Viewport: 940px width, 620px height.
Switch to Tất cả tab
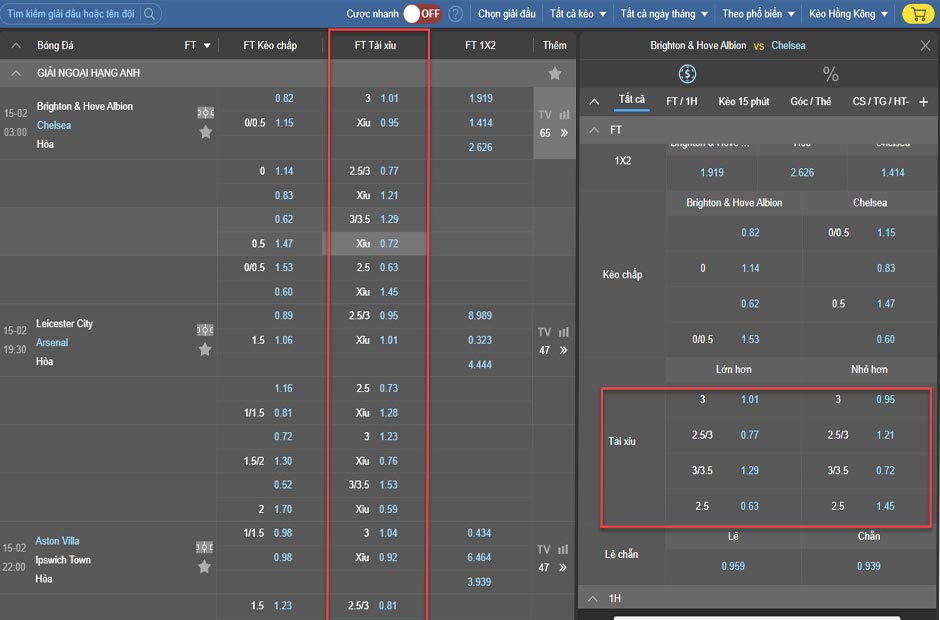point(631,100)
